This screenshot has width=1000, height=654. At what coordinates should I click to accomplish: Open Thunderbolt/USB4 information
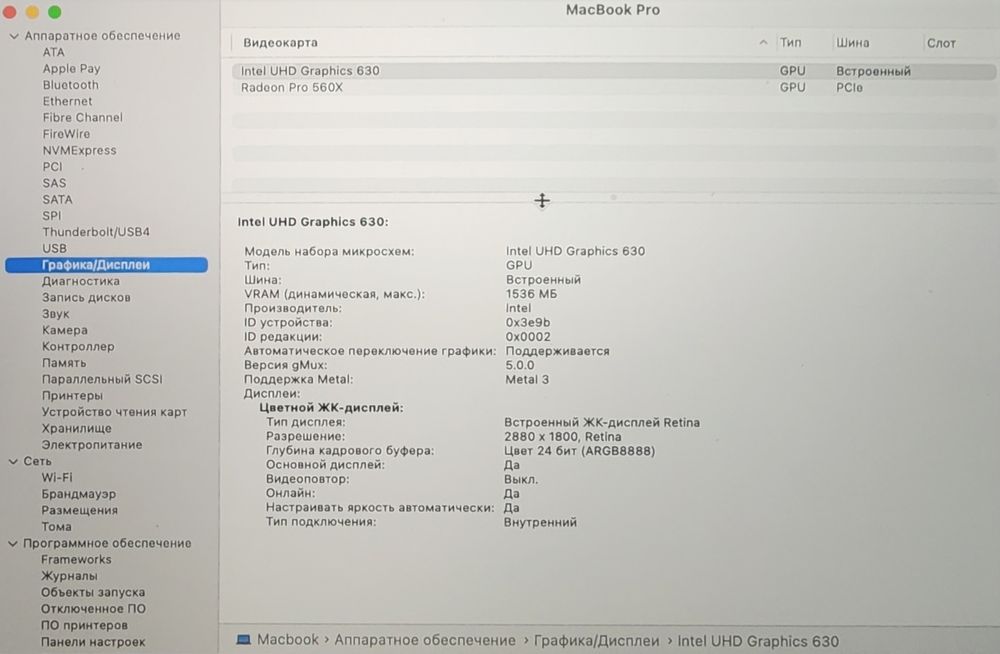point(96,232)
